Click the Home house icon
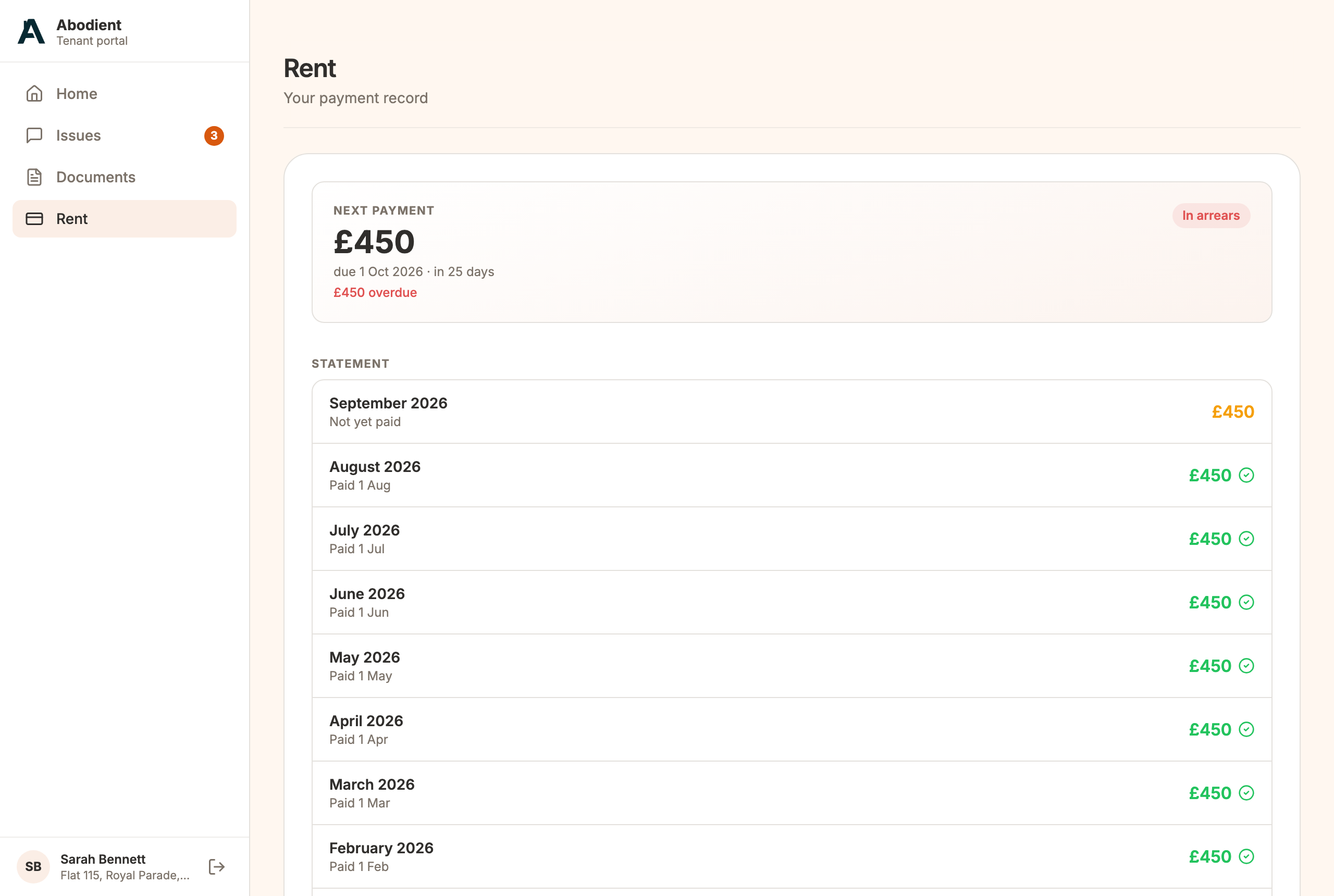 tap(34, 94)
